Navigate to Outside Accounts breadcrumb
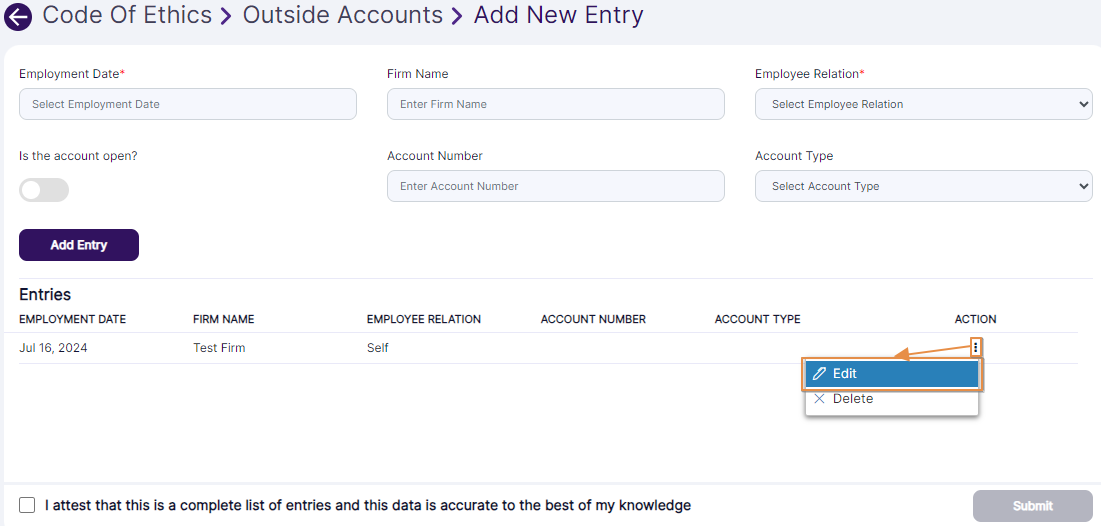Screen dimensions: 1101x526 point(342,16)
